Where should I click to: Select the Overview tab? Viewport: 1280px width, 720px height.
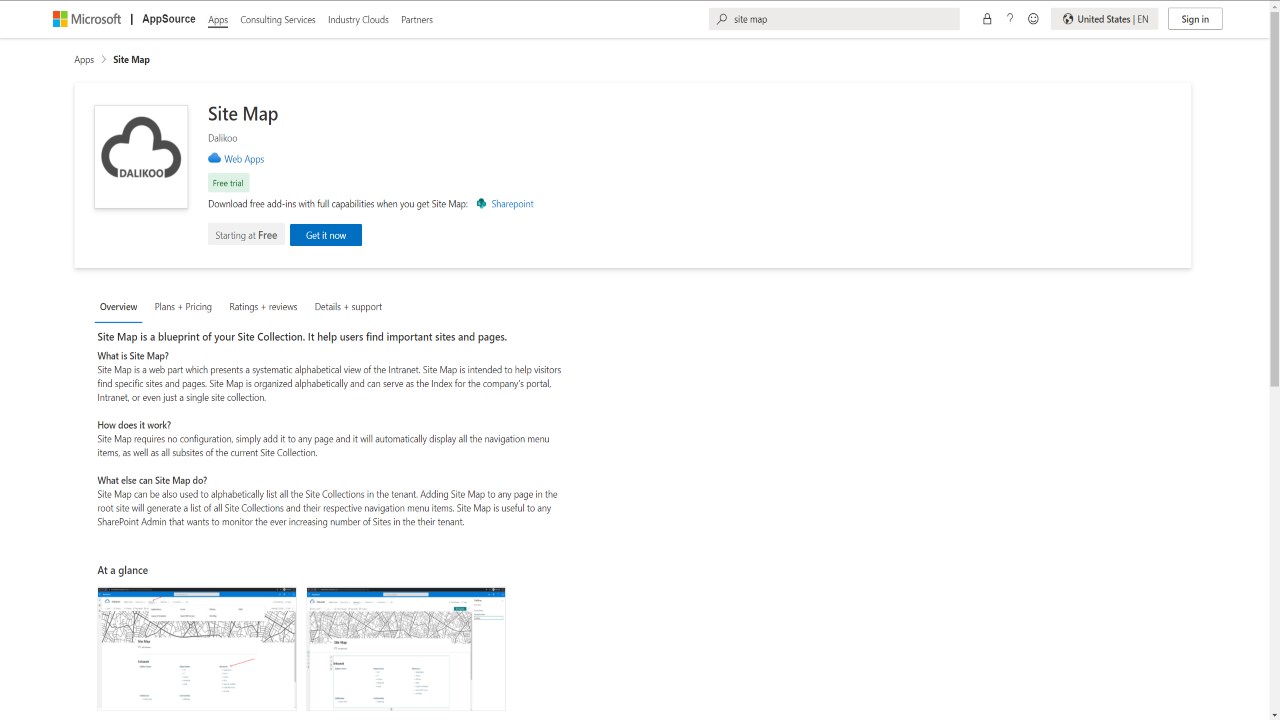click(x=119, y=307)
